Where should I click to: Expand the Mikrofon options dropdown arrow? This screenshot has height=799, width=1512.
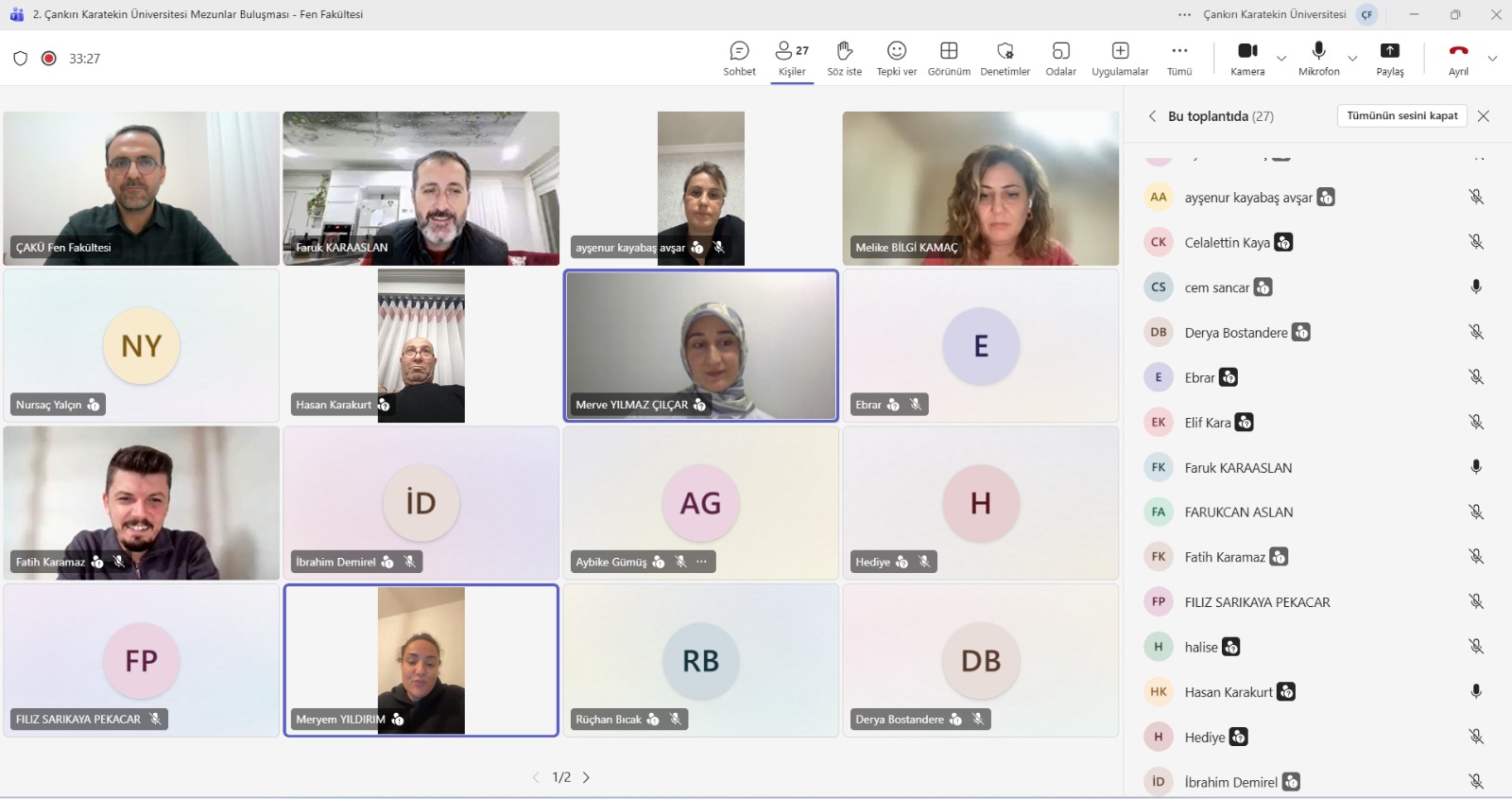click(1352, 59)
